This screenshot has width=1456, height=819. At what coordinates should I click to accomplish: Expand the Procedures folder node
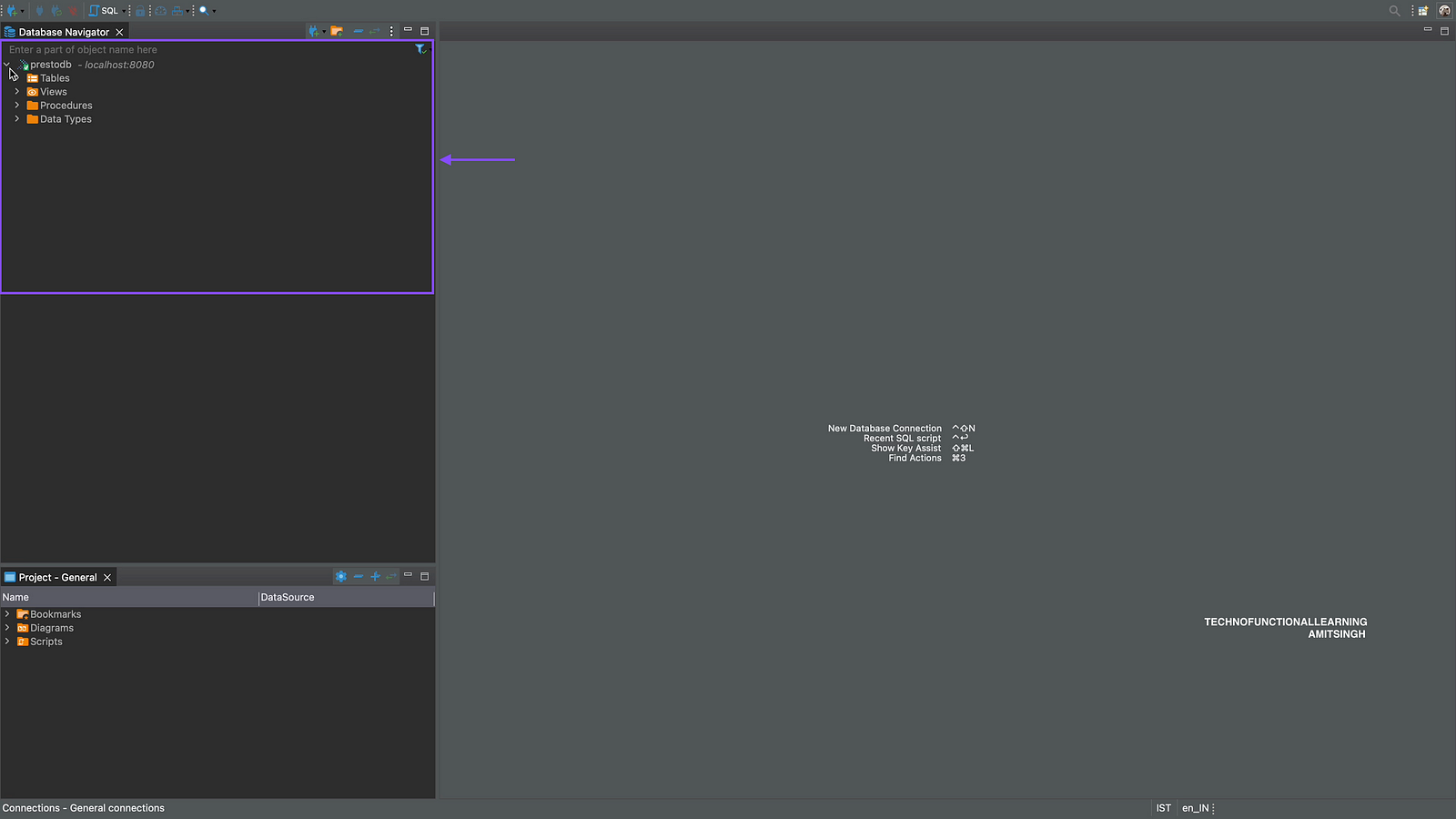16,106
